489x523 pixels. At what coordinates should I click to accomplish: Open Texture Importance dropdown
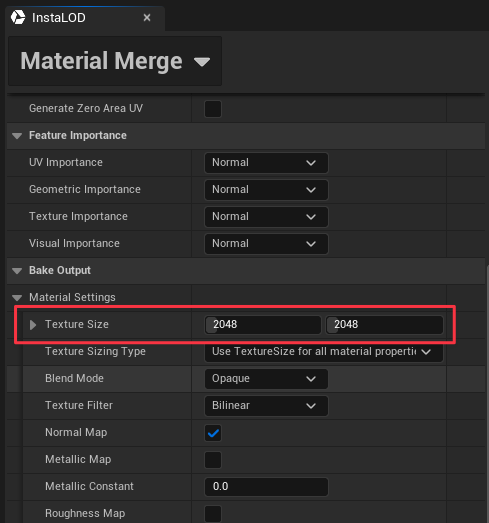pos(266,217)
